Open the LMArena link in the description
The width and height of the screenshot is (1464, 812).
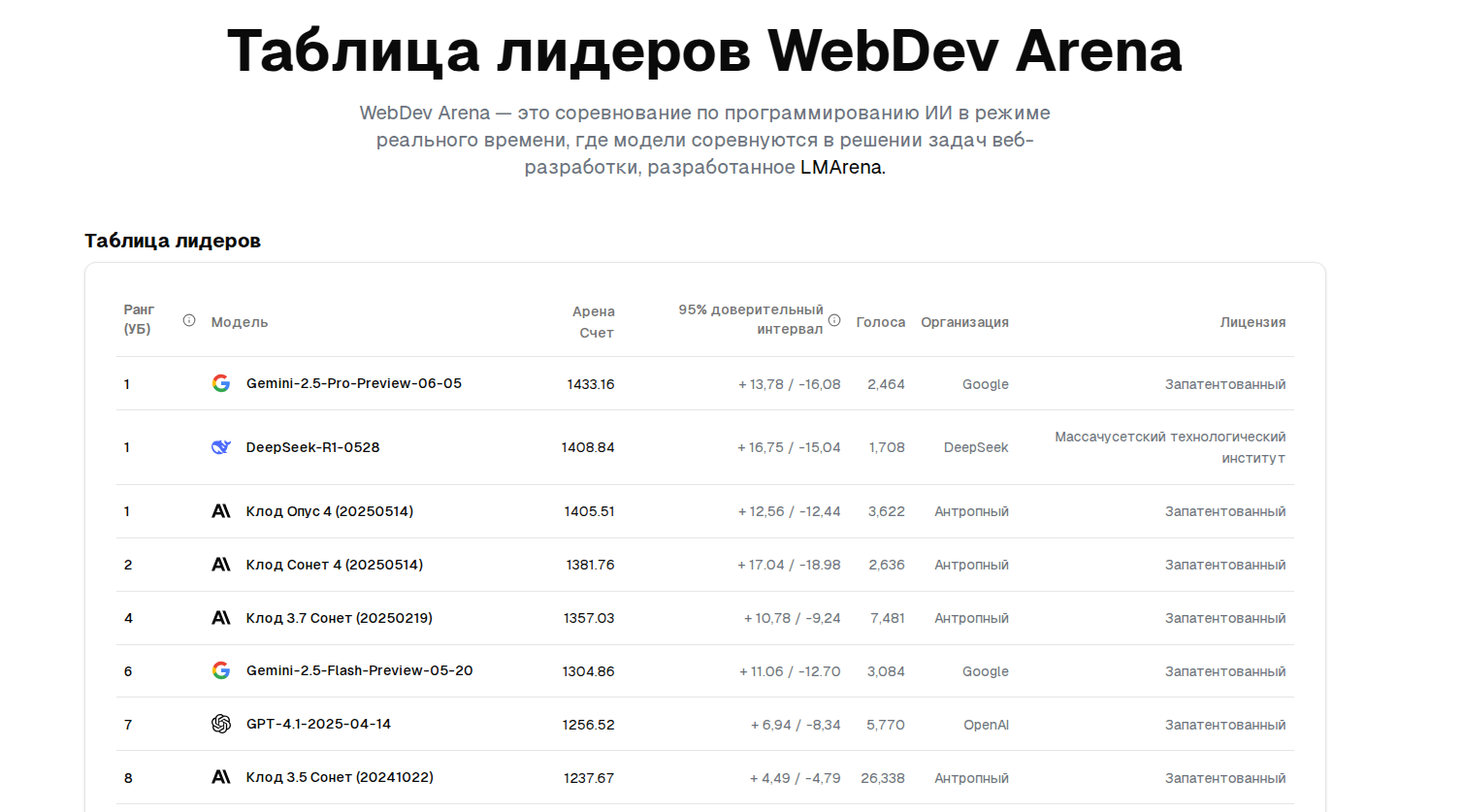(x=841, y=167)
